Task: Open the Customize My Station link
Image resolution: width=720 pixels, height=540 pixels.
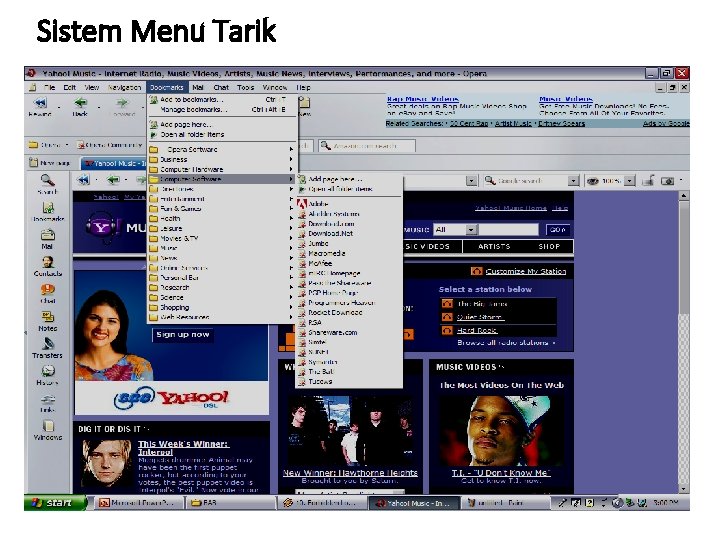Action: click(526, 271)
